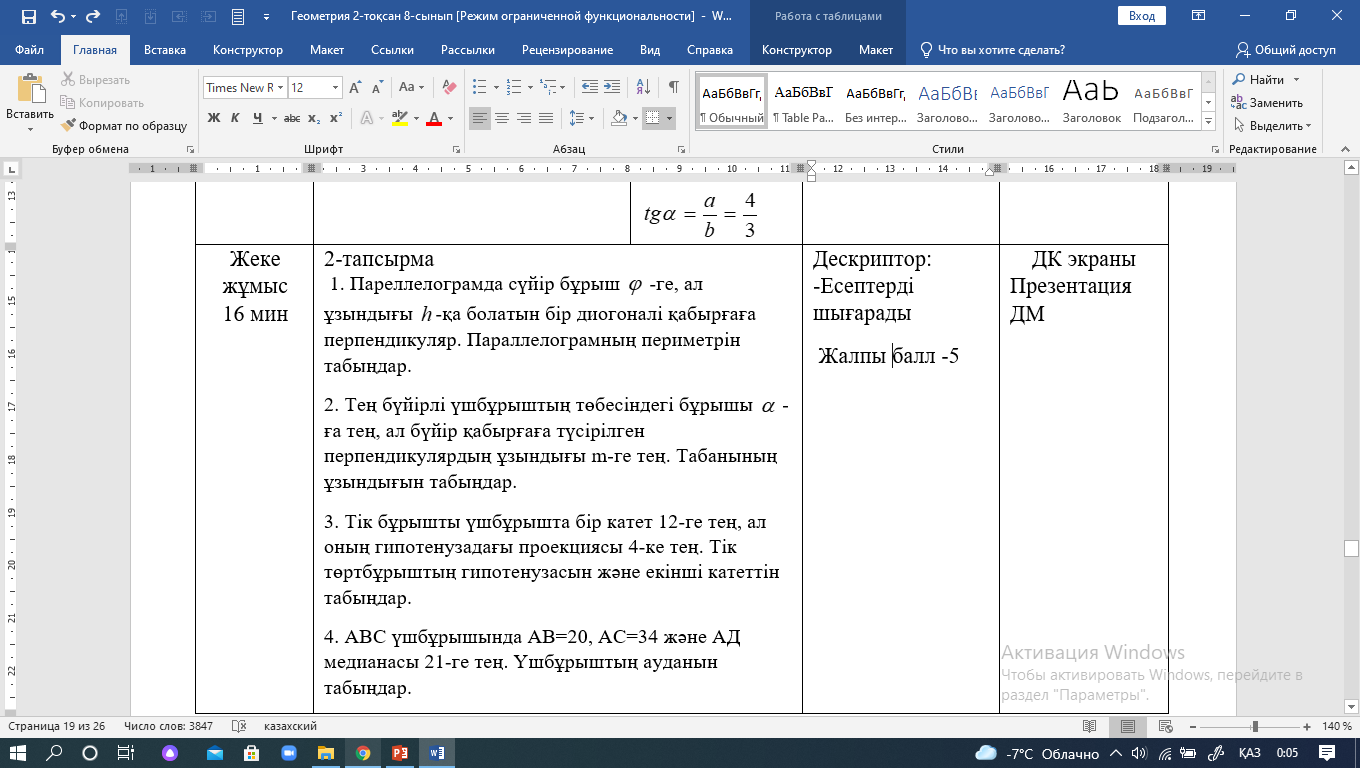Expand the Styles gallery with More arrow
This screenshot has height=768, width=1360.
click(1209, 120)
